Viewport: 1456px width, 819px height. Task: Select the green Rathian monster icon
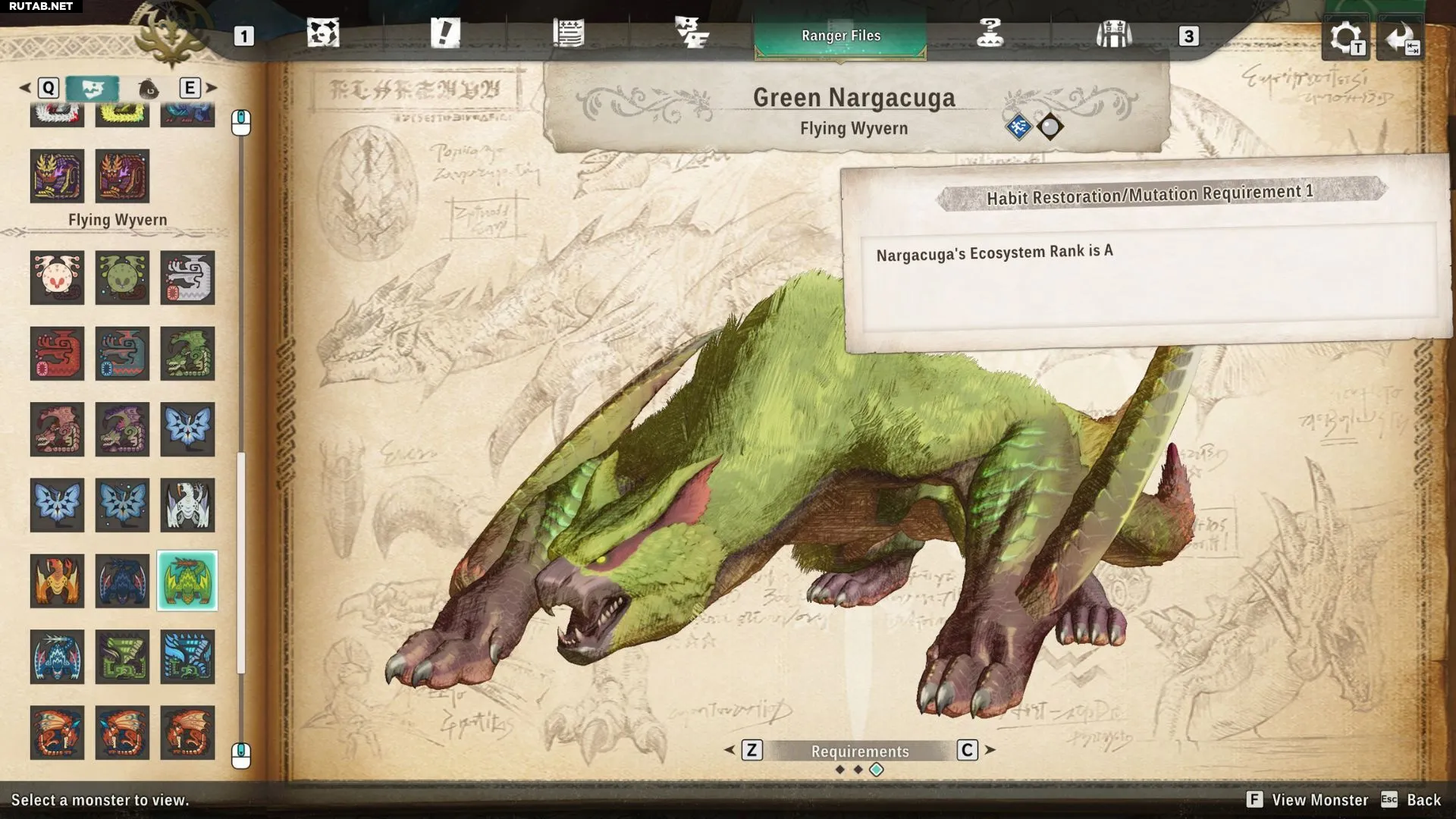point(187,353)
